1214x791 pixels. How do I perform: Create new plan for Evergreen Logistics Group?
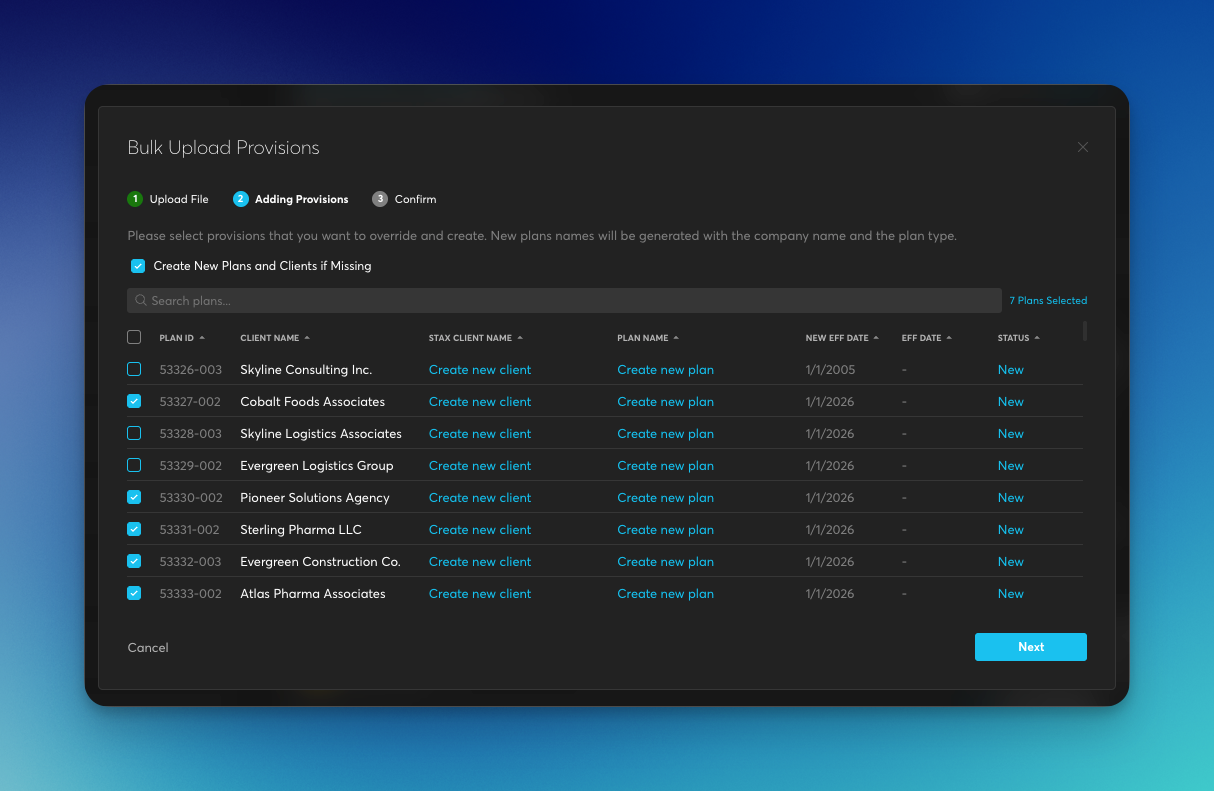(x=665, y=466)
